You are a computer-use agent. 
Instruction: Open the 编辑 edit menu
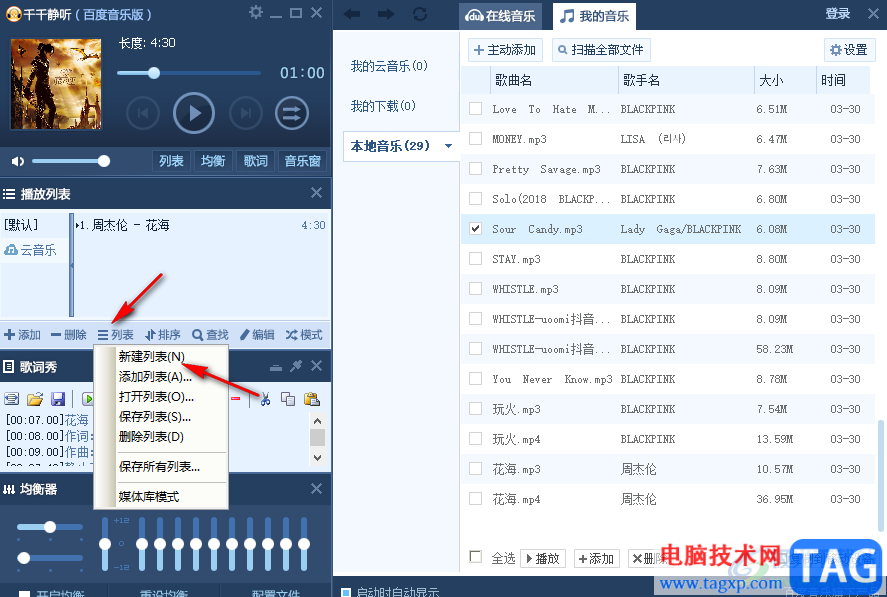pos(257,335)
